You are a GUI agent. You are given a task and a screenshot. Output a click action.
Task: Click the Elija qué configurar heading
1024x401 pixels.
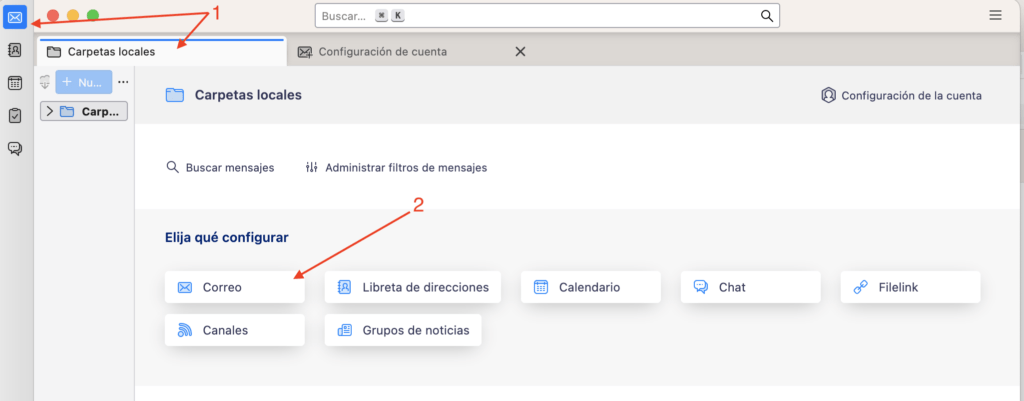(x=227, y=238)
